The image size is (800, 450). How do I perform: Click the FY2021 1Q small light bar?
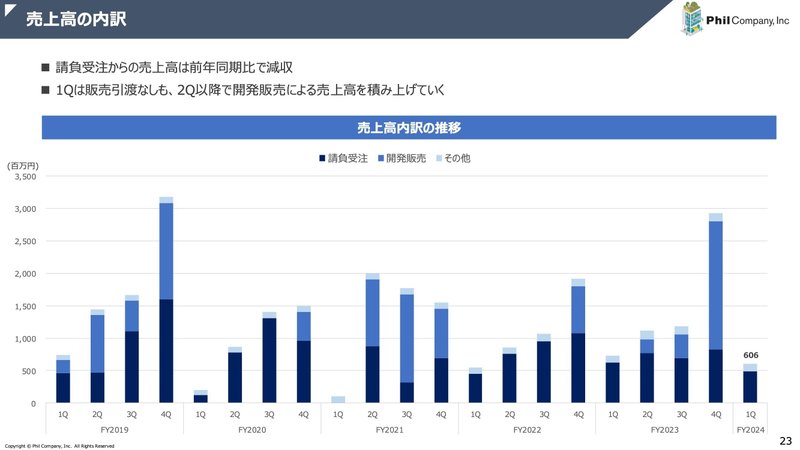[x=338, y=399]
